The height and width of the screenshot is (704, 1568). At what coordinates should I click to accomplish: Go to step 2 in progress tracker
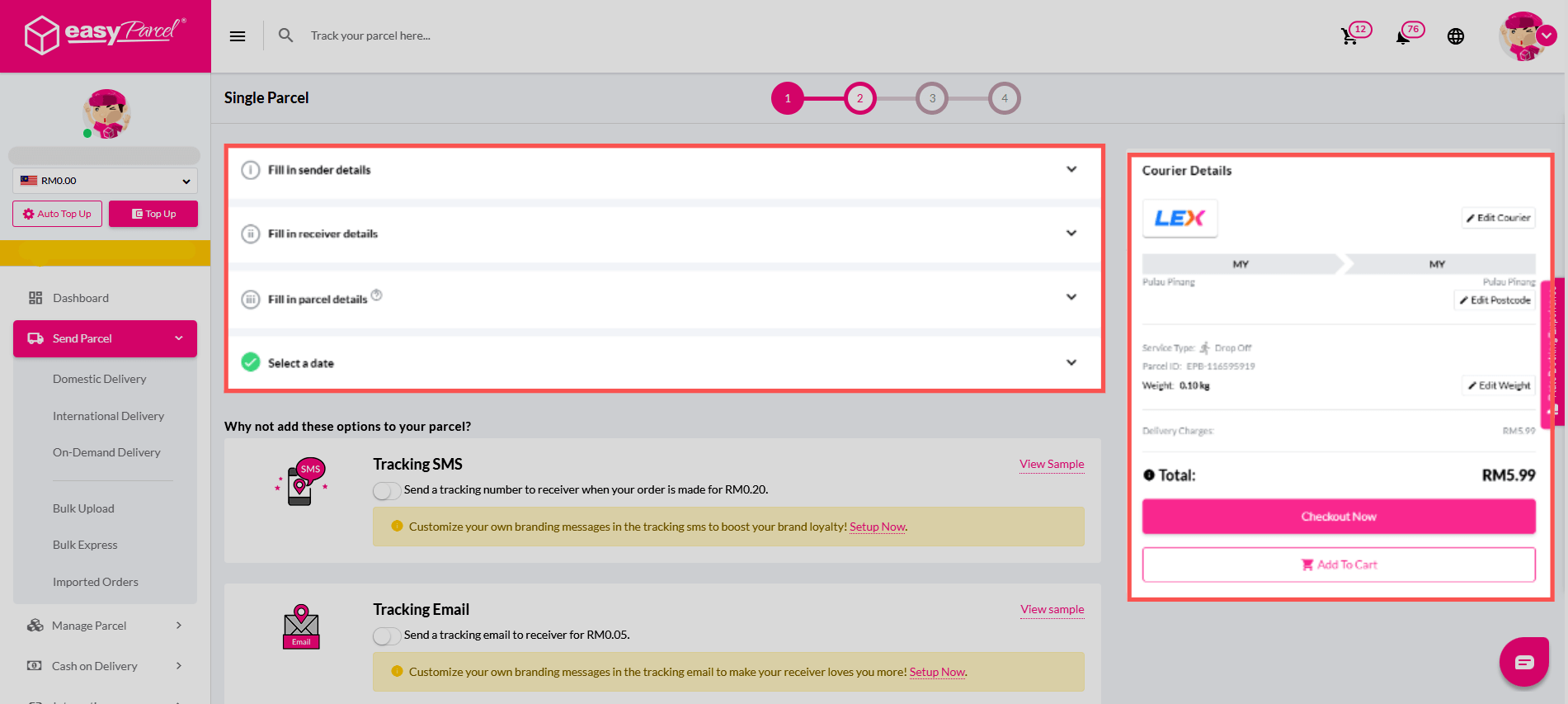click(860, 98)
